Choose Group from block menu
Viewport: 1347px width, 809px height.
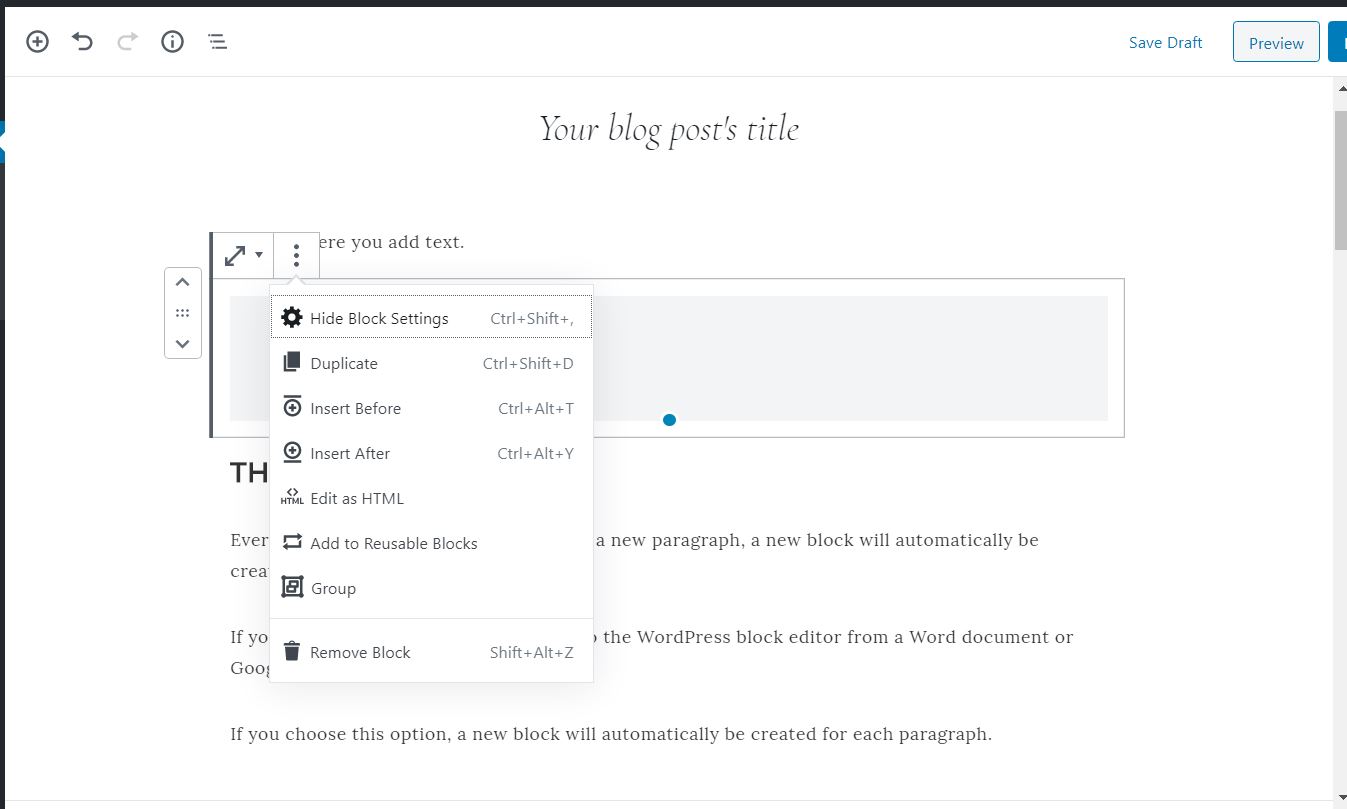pos(431,588)
